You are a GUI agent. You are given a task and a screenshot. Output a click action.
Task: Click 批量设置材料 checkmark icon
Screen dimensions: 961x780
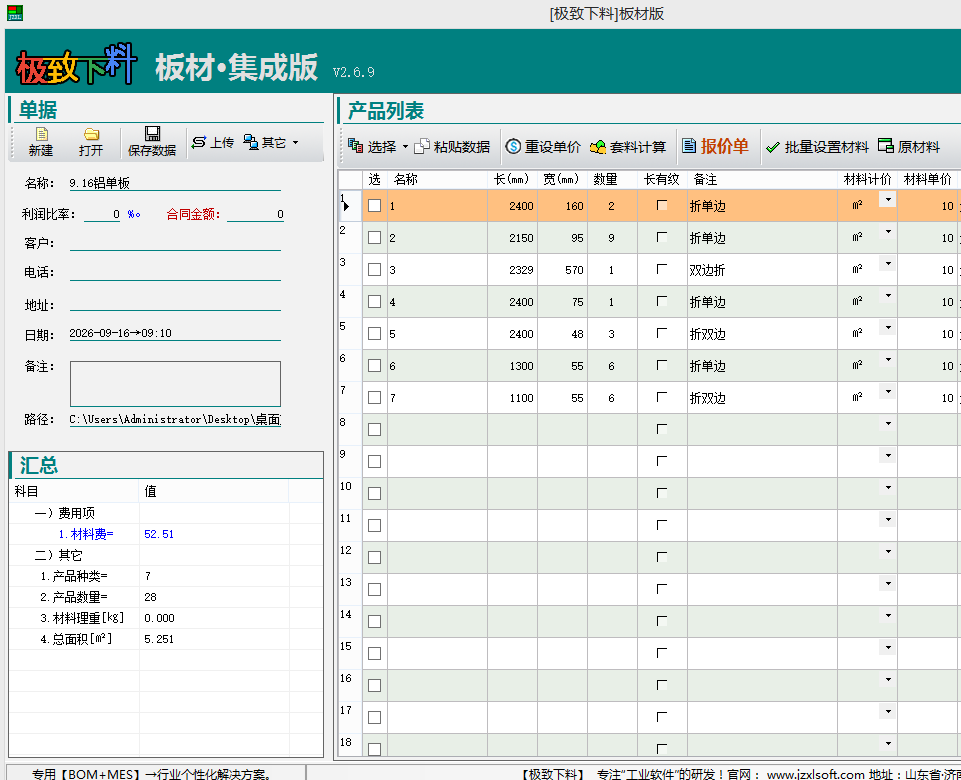[x=773, y=147]
